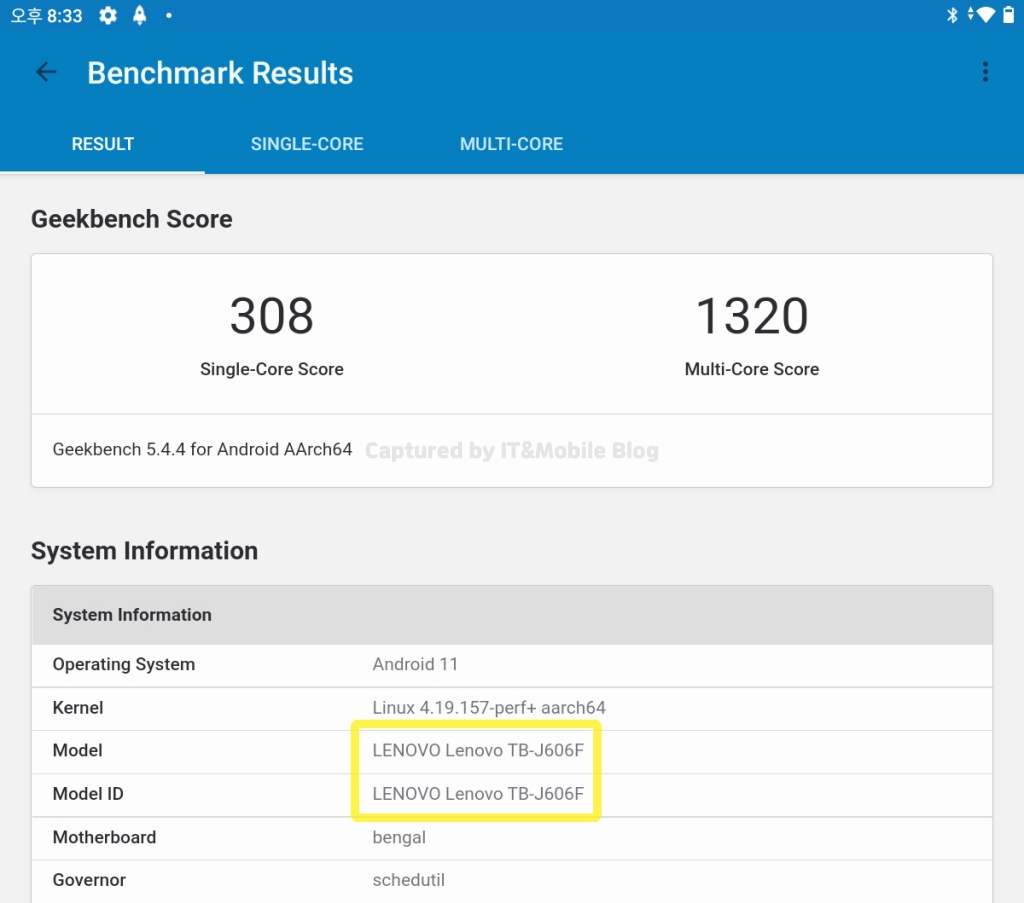This screenshot has height=903, width=1024.
Task: Switch to the SINGLE-CORE tab
Action: (307, 144)
